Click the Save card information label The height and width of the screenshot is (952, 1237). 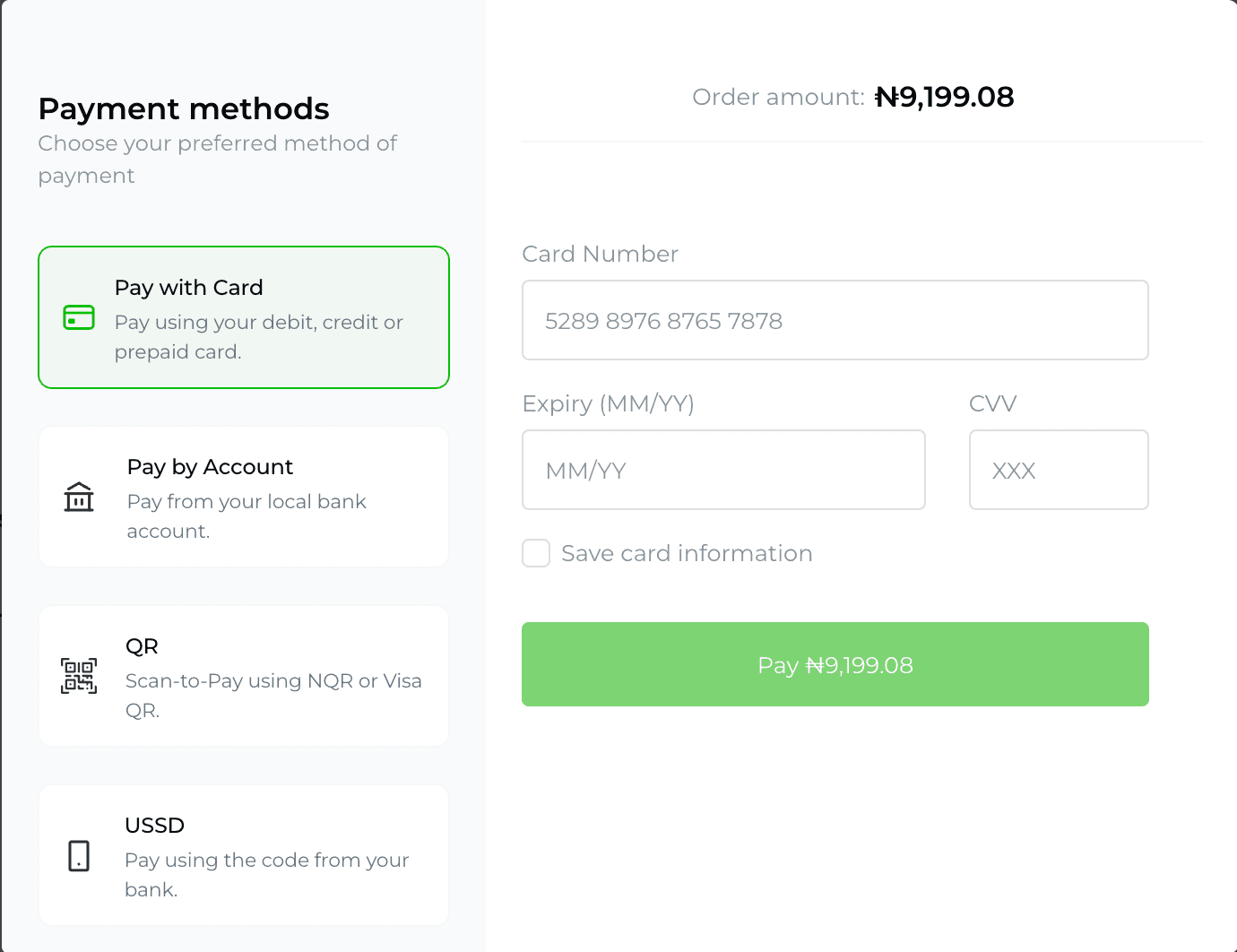[687, 553]
